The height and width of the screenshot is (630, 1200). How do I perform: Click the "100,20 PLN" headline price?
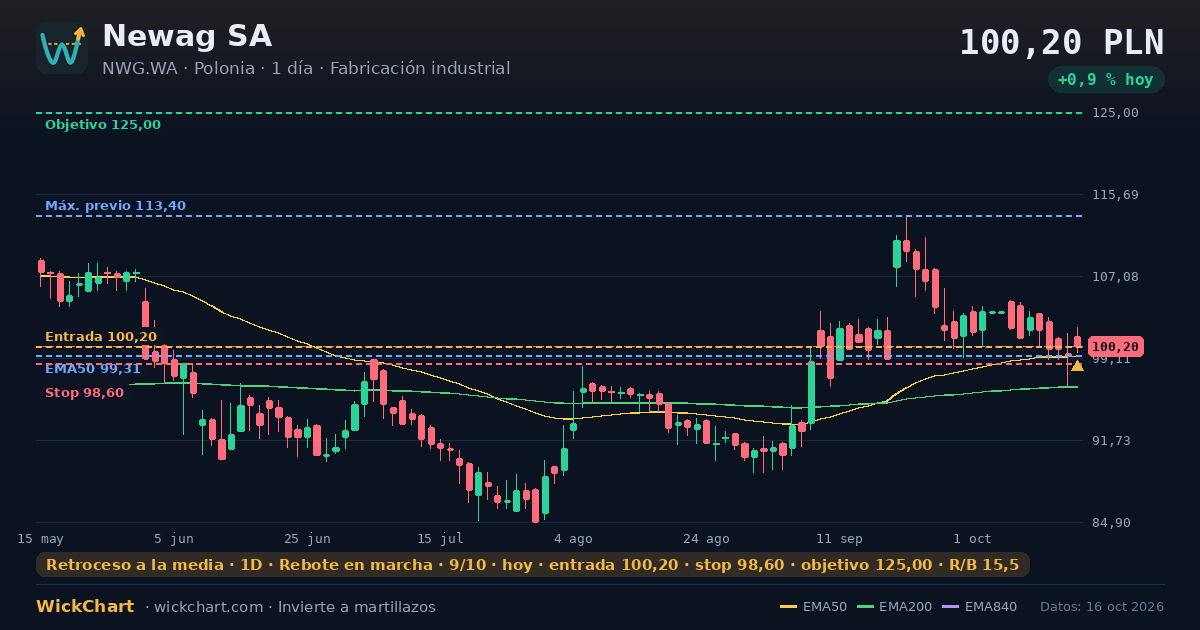1062,43
